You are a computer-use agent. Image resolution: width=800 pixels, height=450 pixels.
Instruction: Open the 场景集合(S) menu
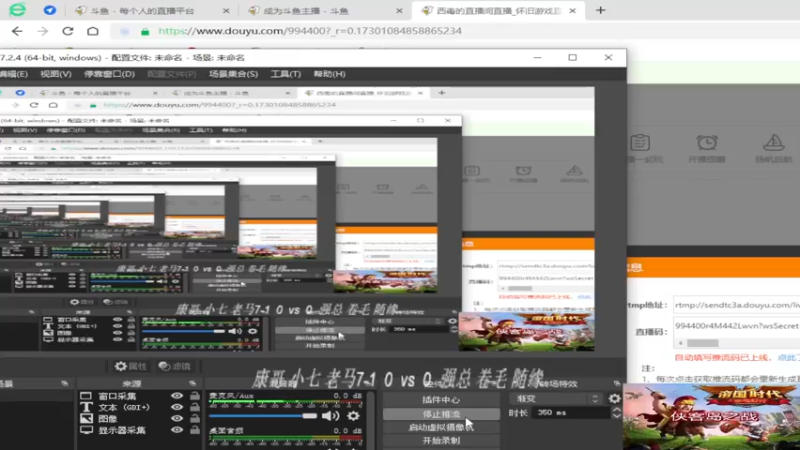pyautogui.click(x=233, y=74)
